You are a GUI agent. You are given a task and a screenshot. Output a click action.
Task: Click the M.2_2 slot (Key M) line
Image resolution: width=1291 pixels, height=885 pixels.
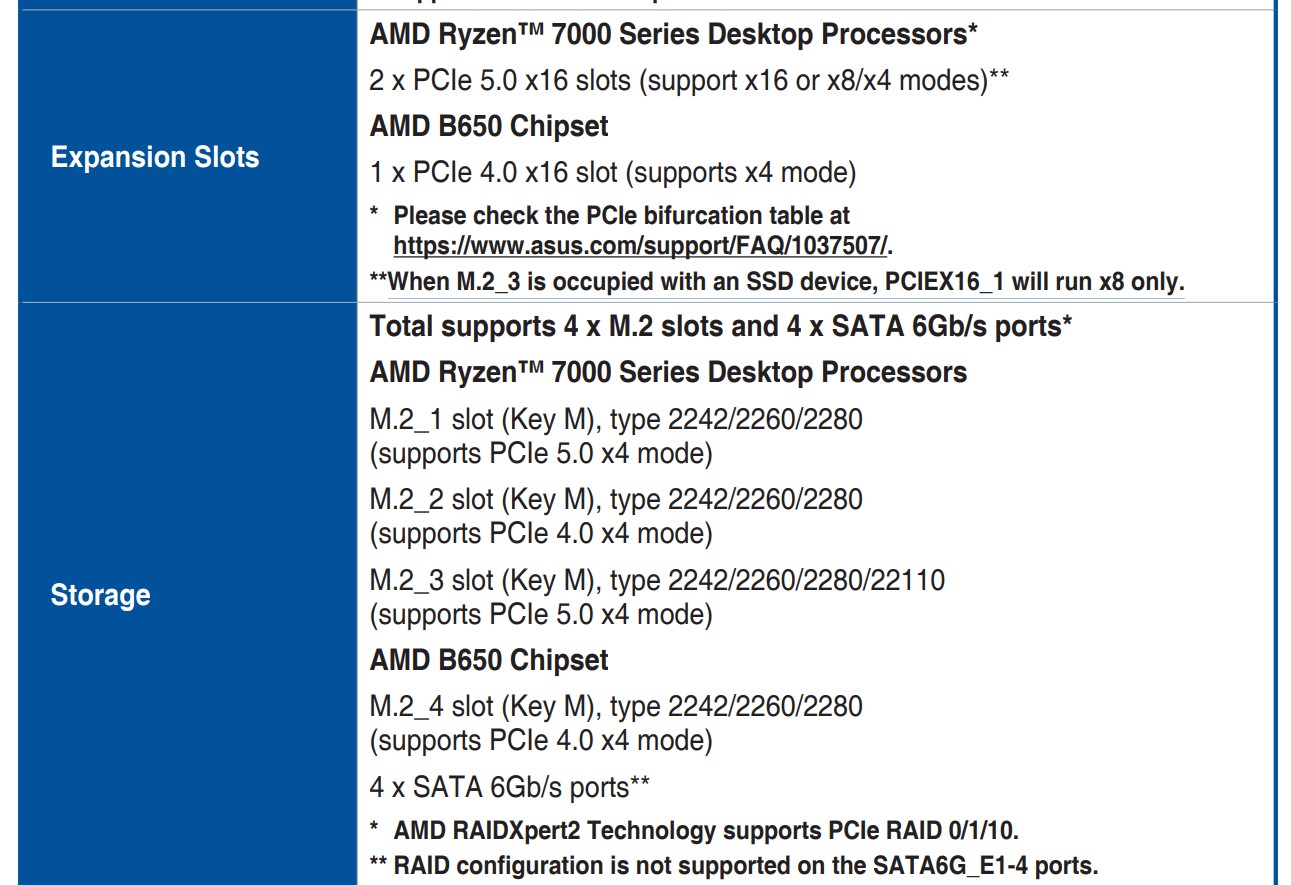coord(616,498)
